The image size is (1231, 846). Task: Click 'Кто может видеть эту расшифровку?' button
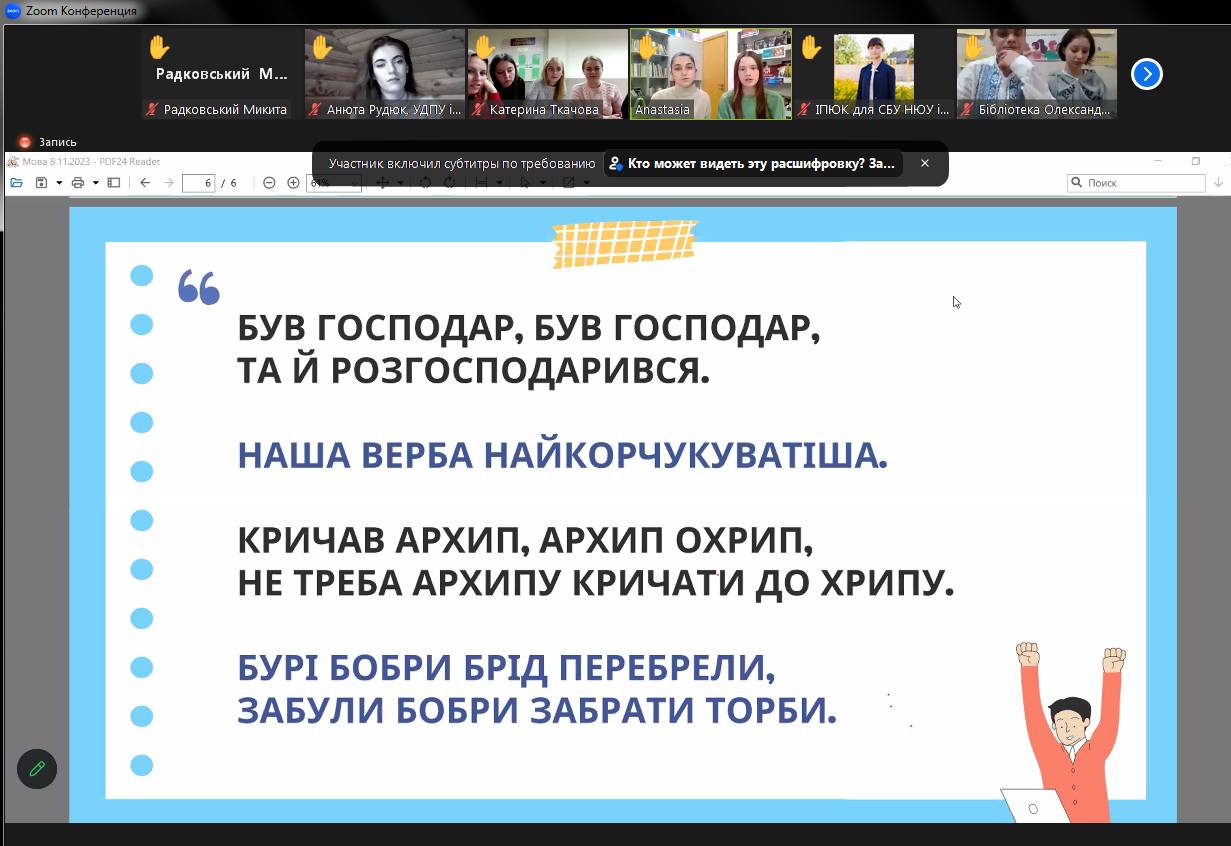click(753, 163)
